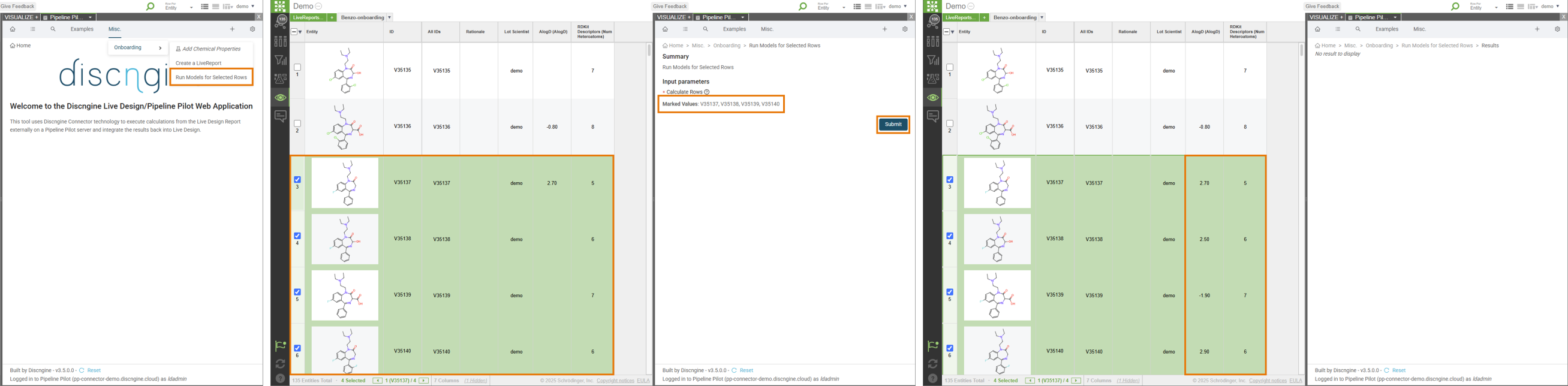Image resolution: width=1568 pixels, height=386 pixels.
Task: Open the settings gear in the Run Models form toolbar
Action: 905,29
